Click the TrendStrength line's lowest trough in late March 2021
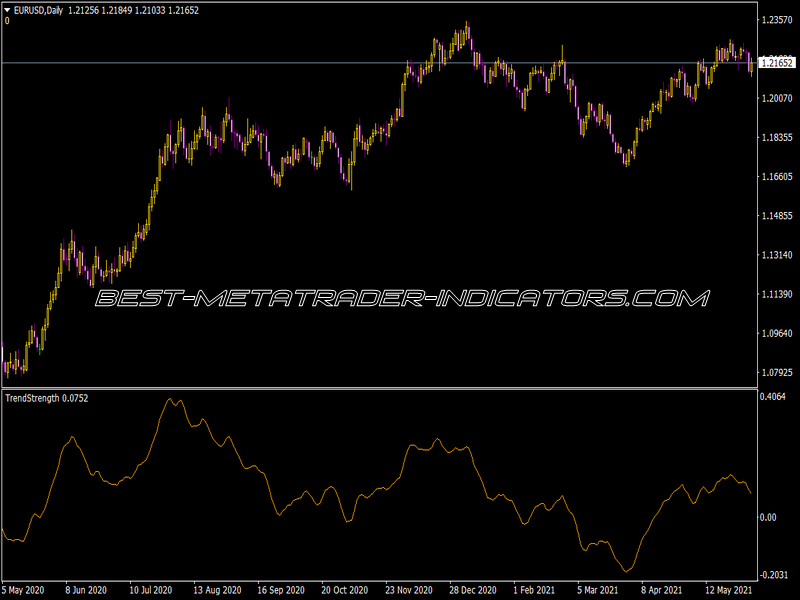This screenshot has height=600, width=800. click(x=626, y=571)
